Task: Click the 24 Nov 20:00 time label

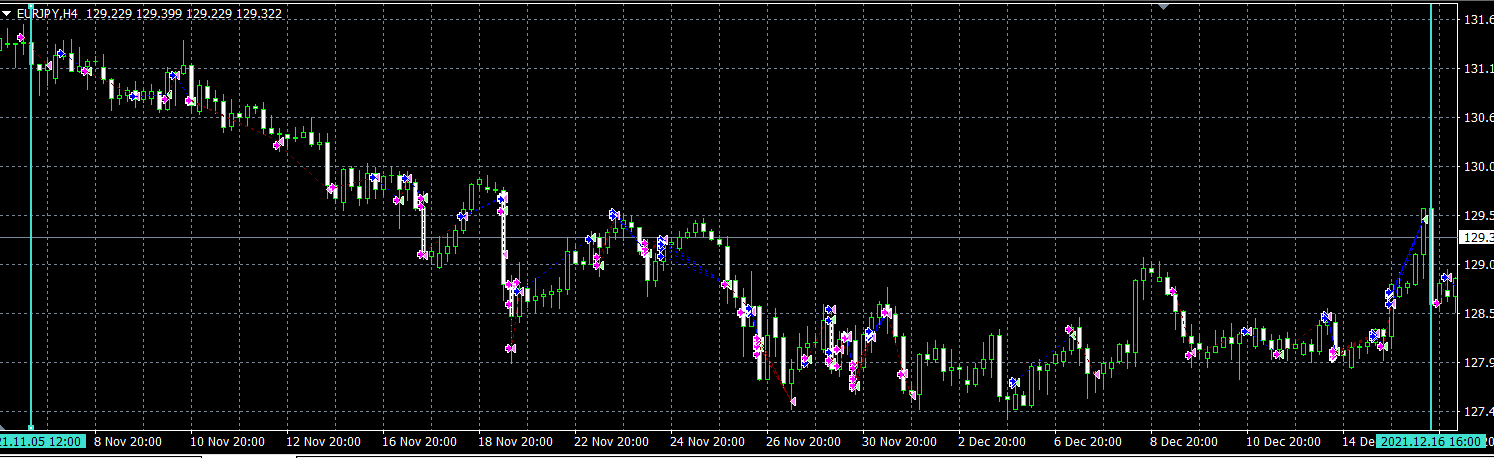Action: pyautogui.click(x=707, y=441)
